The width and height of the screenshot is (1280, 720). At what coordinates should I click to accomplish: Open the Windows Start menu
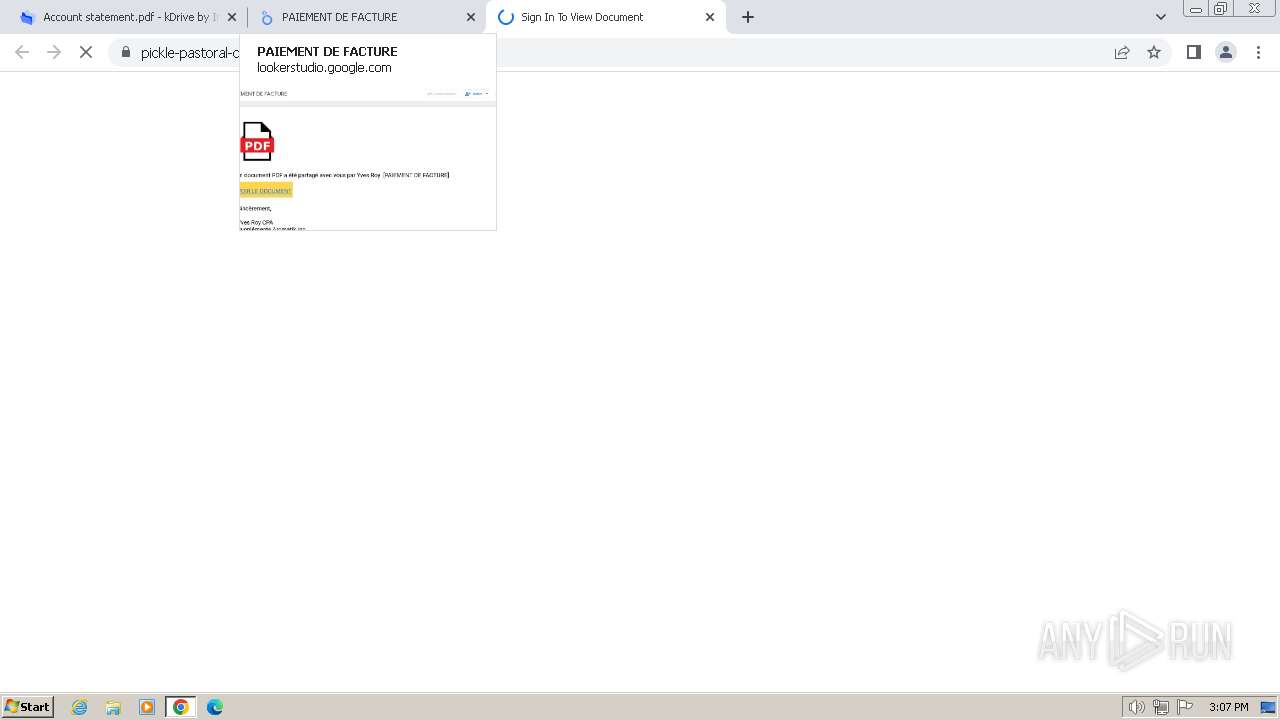click(x=27, y=707)
